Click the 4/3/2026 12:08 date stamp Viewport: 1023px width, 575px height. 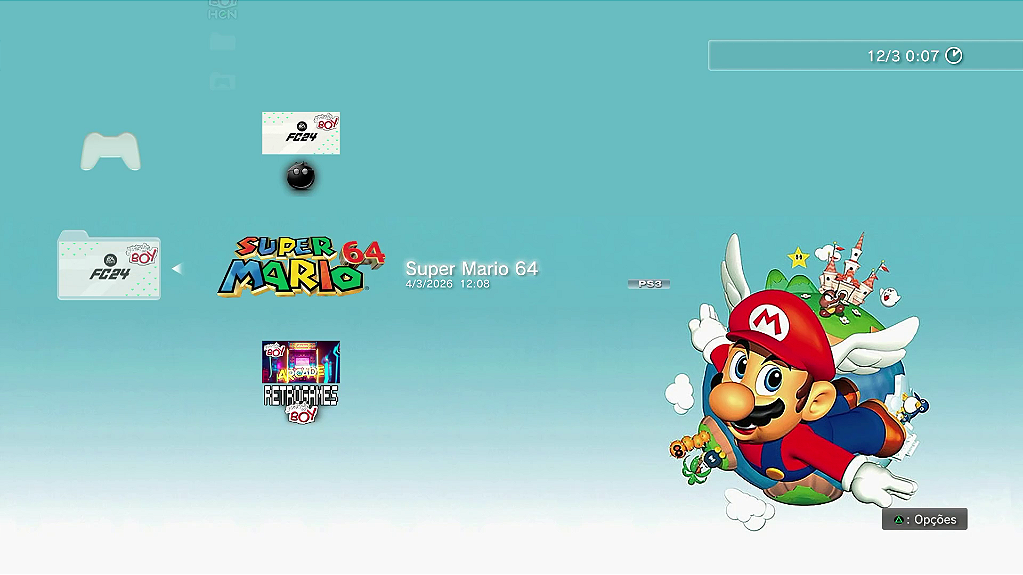pos(448,284)
